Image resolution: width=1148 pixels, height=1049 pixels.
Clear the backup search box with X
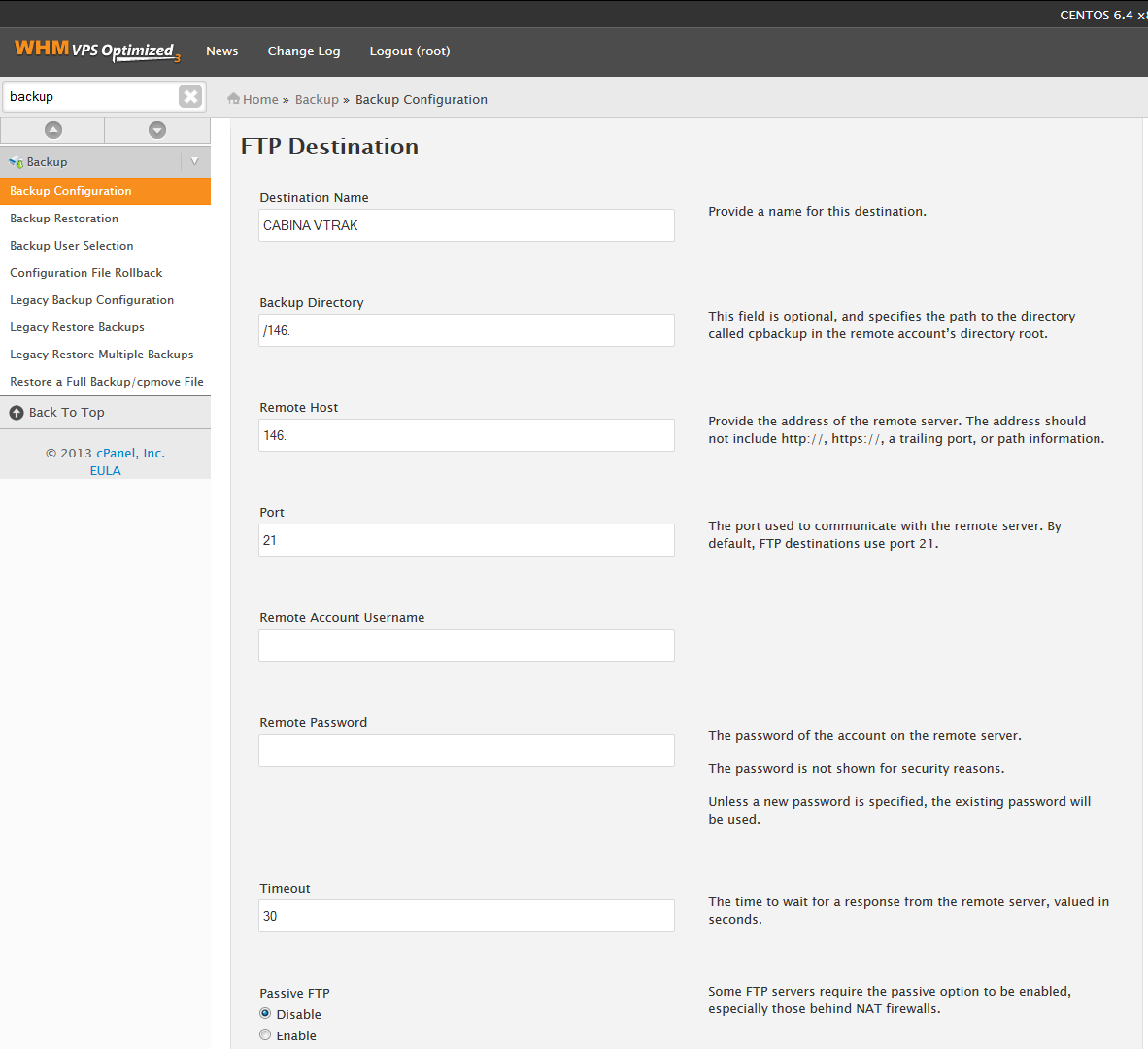pos(190,96)
